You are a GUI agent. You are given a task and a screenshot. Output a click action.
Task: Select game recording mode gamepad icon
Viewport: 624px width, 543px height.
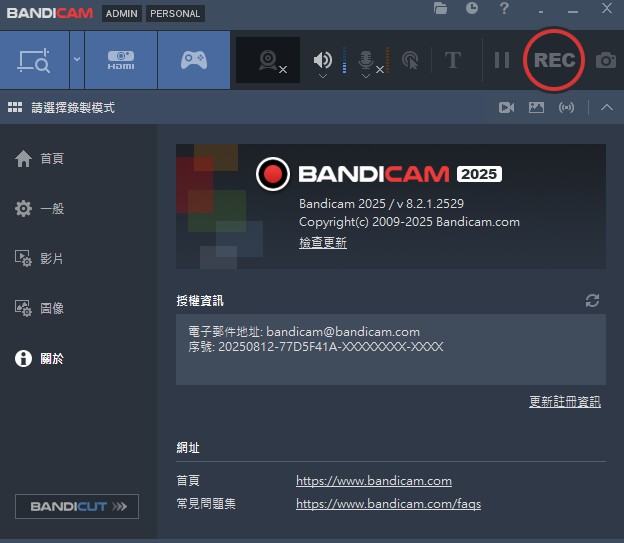[194, 60]
